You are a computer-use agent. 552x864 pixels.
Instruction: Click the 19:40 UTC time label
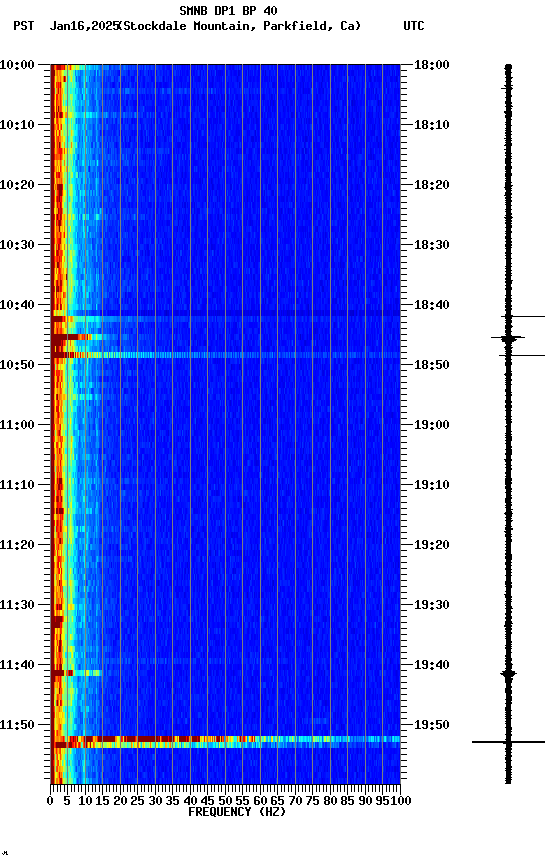click(x=431, y=666)
